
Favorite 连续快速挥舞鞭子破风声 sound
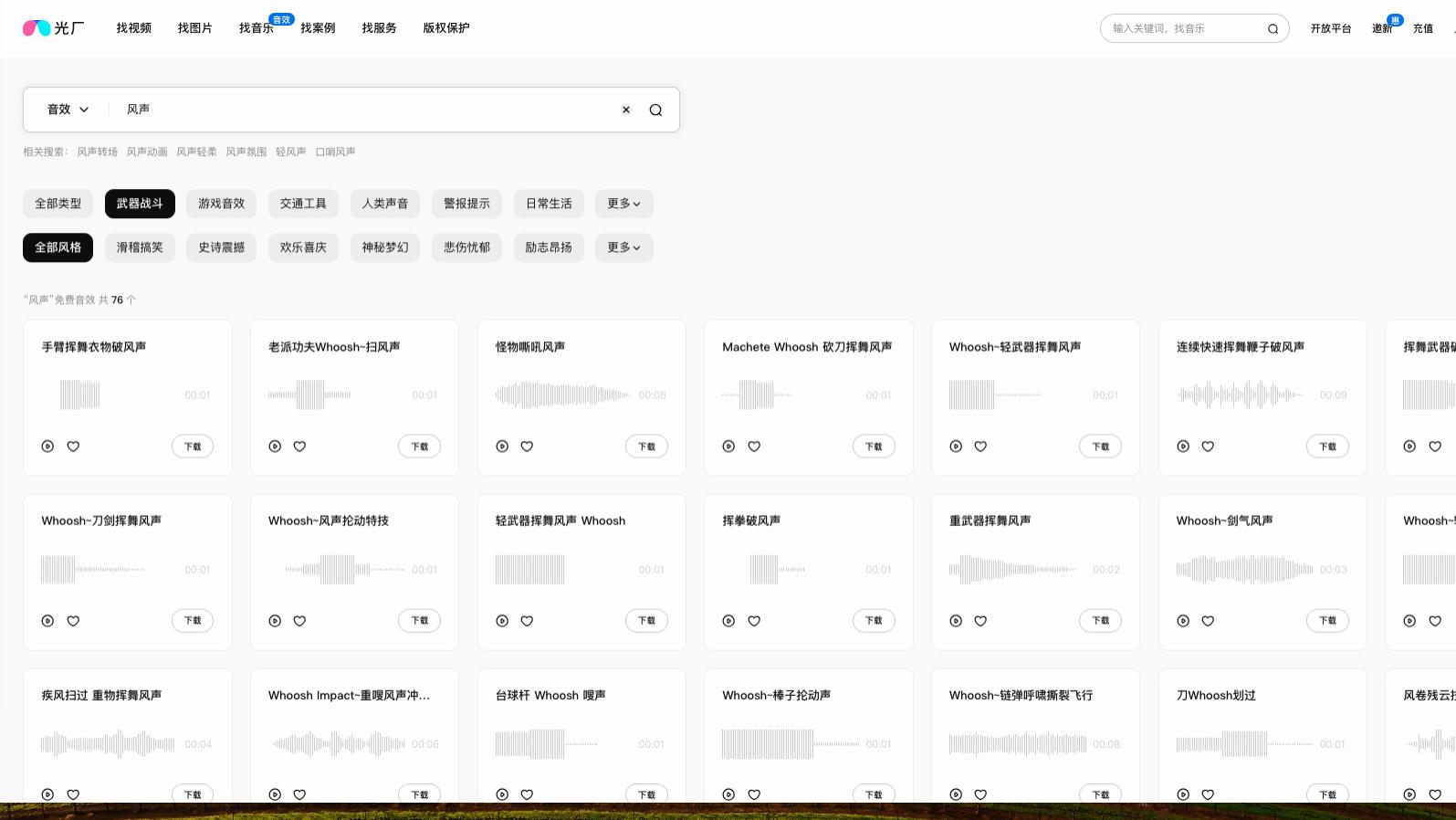coord(1208,447)
